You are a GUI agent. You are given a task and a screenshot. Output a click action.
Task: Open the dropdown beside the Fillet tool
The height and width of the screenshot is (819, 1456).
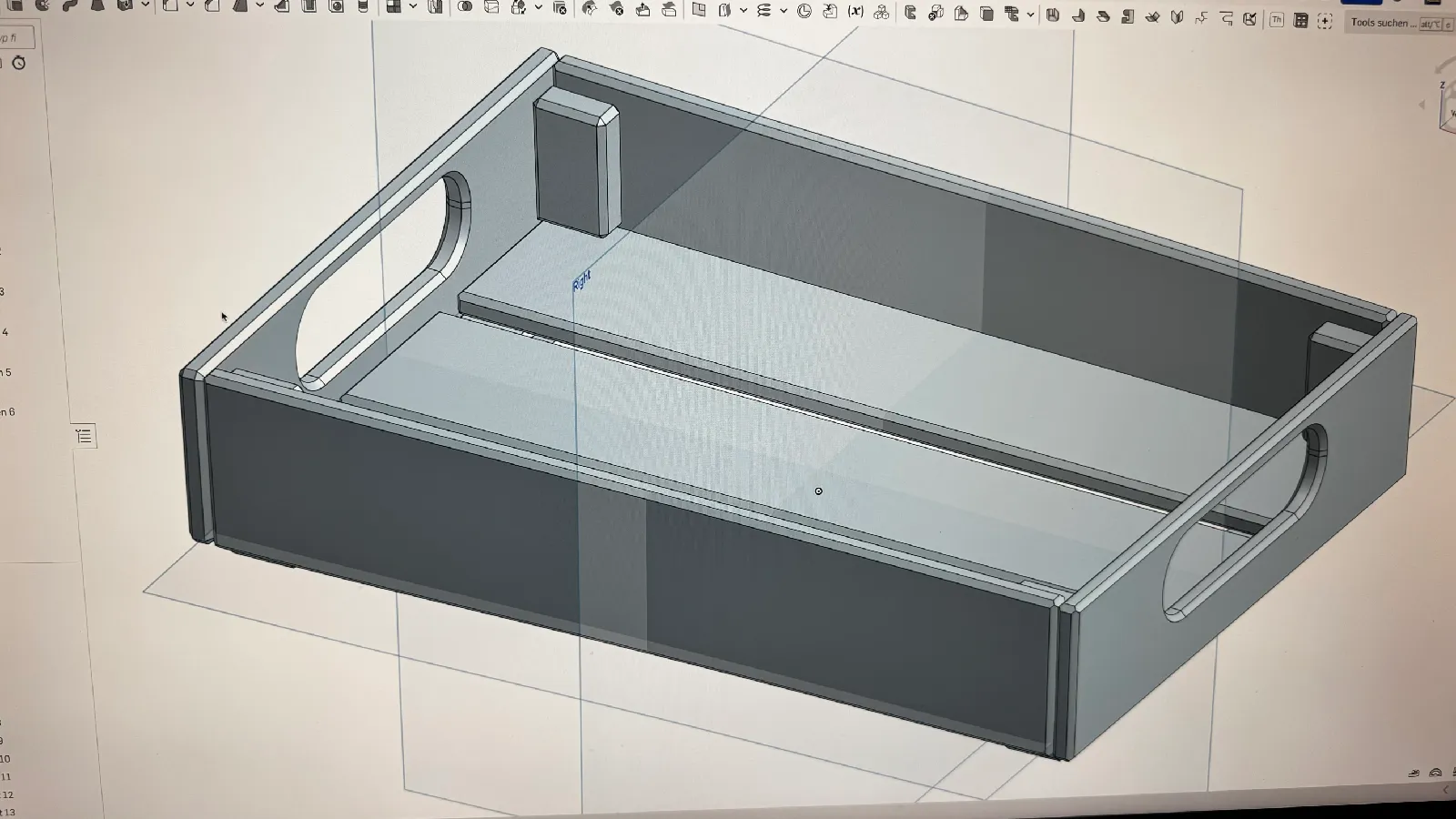[x=190, y=5]
